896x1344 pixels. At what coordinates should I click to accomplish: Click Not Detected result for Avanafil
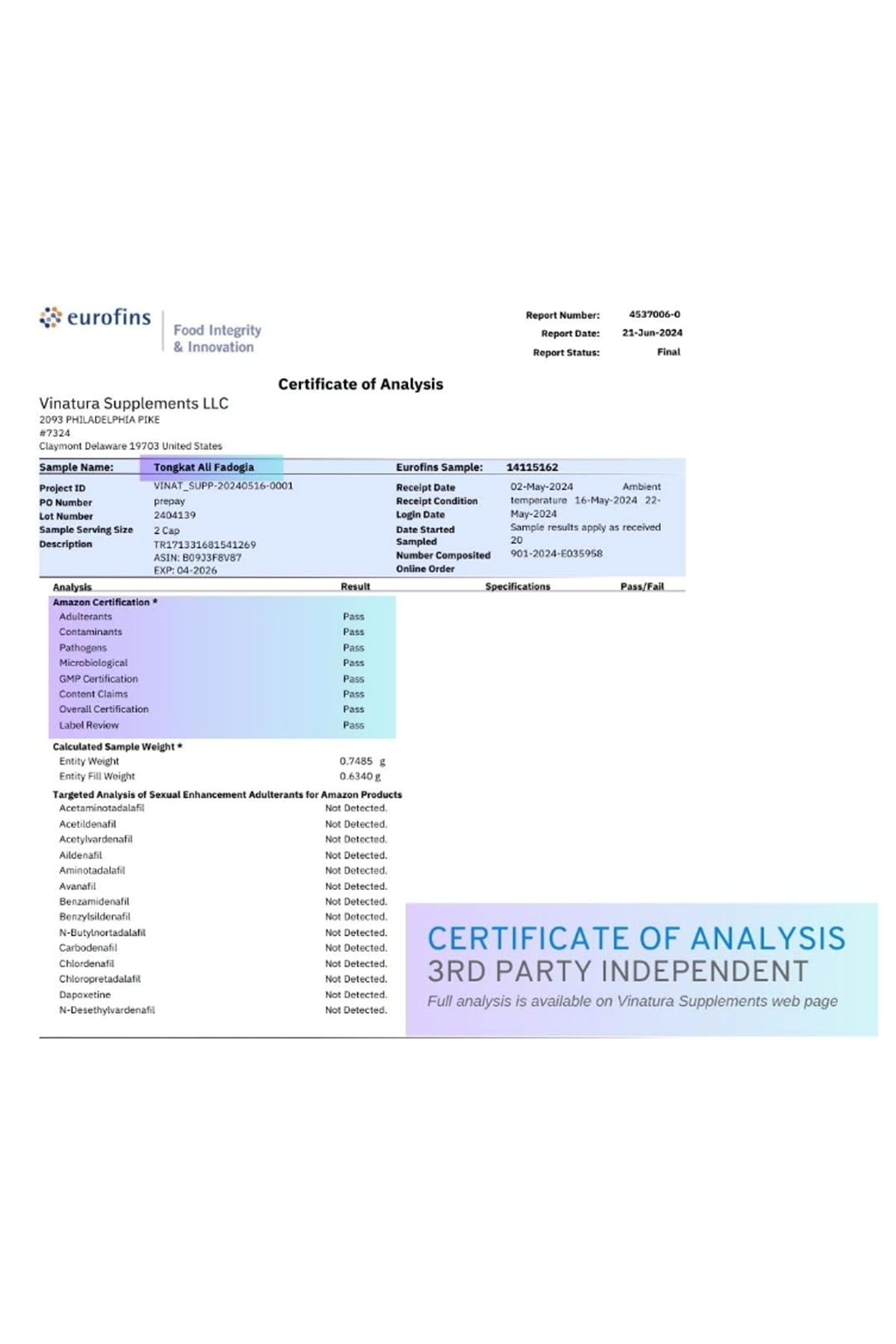coord(356,886)
